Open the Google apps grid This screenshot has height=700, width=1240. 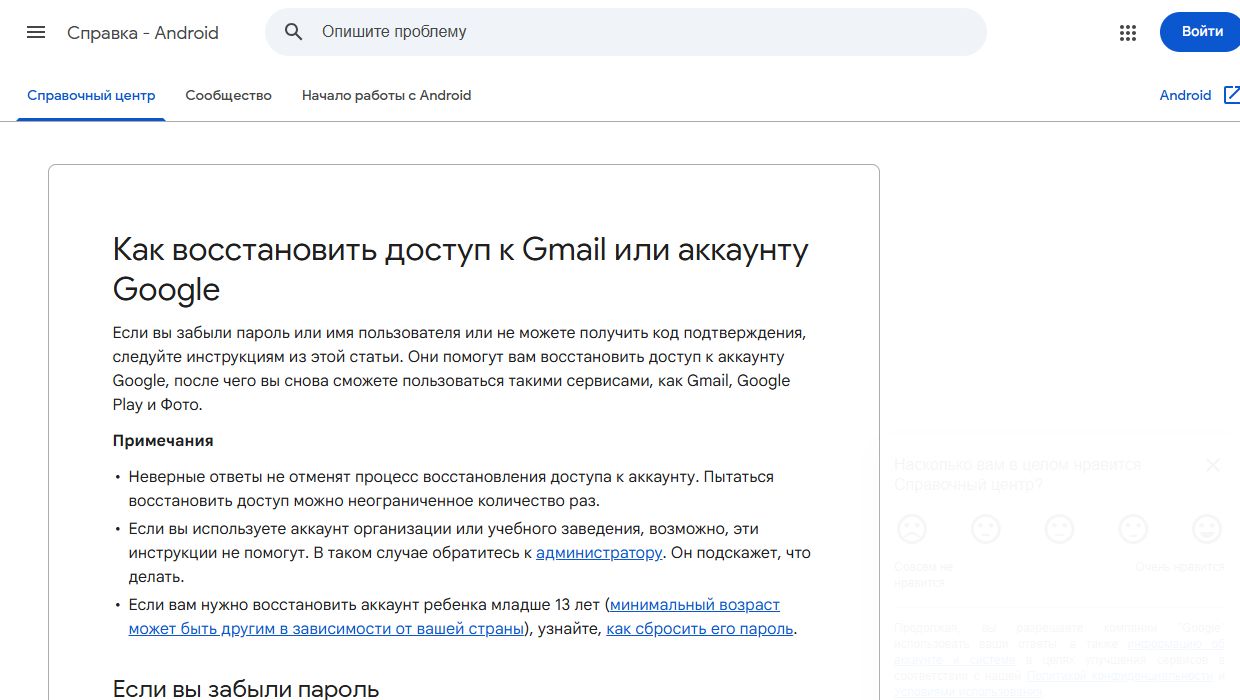coord(1128,33)
